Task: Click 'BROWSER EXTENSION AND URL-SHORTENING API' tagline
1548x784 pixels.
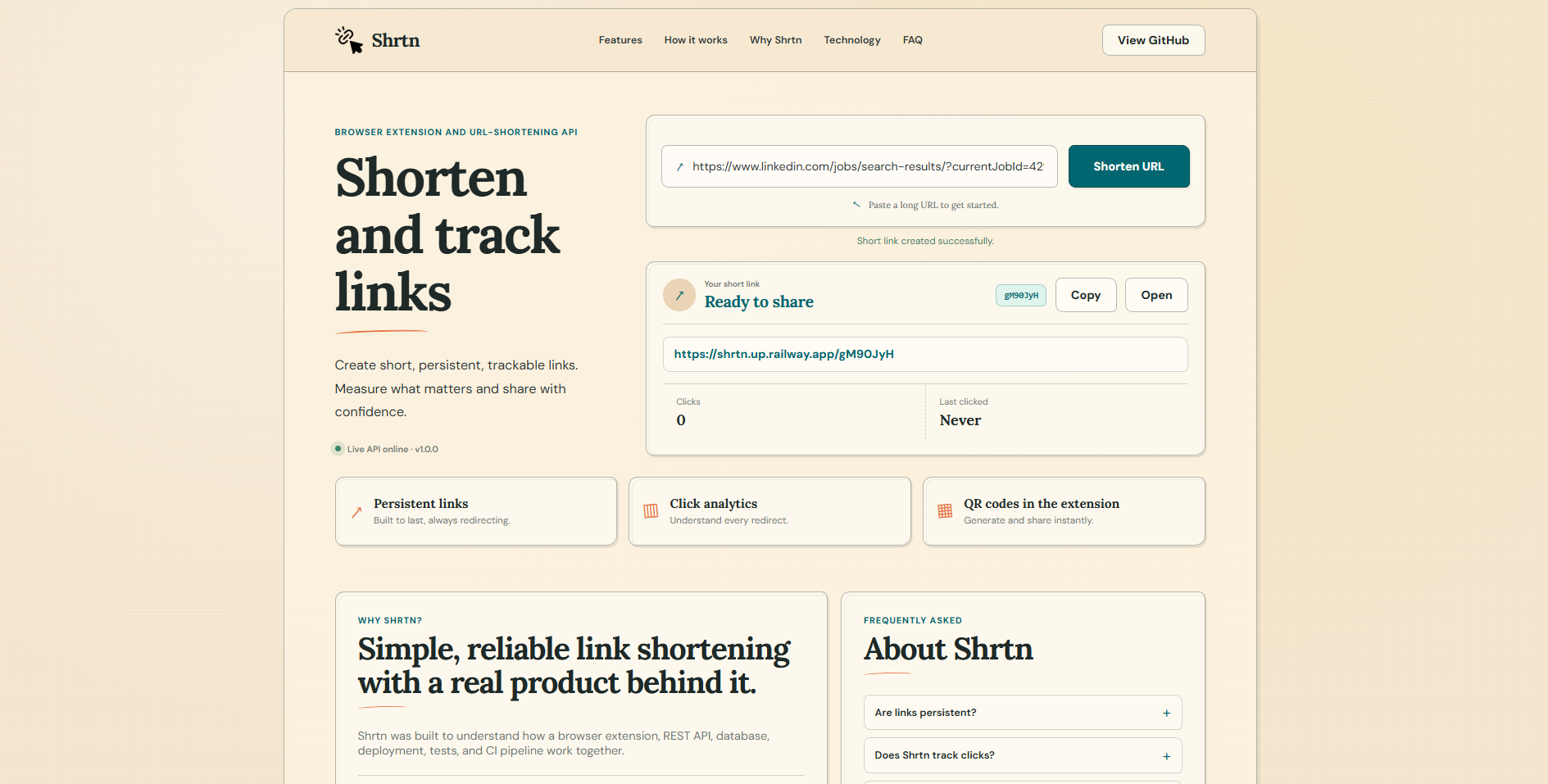Action: pyautogui.click(x=456, y=132)
